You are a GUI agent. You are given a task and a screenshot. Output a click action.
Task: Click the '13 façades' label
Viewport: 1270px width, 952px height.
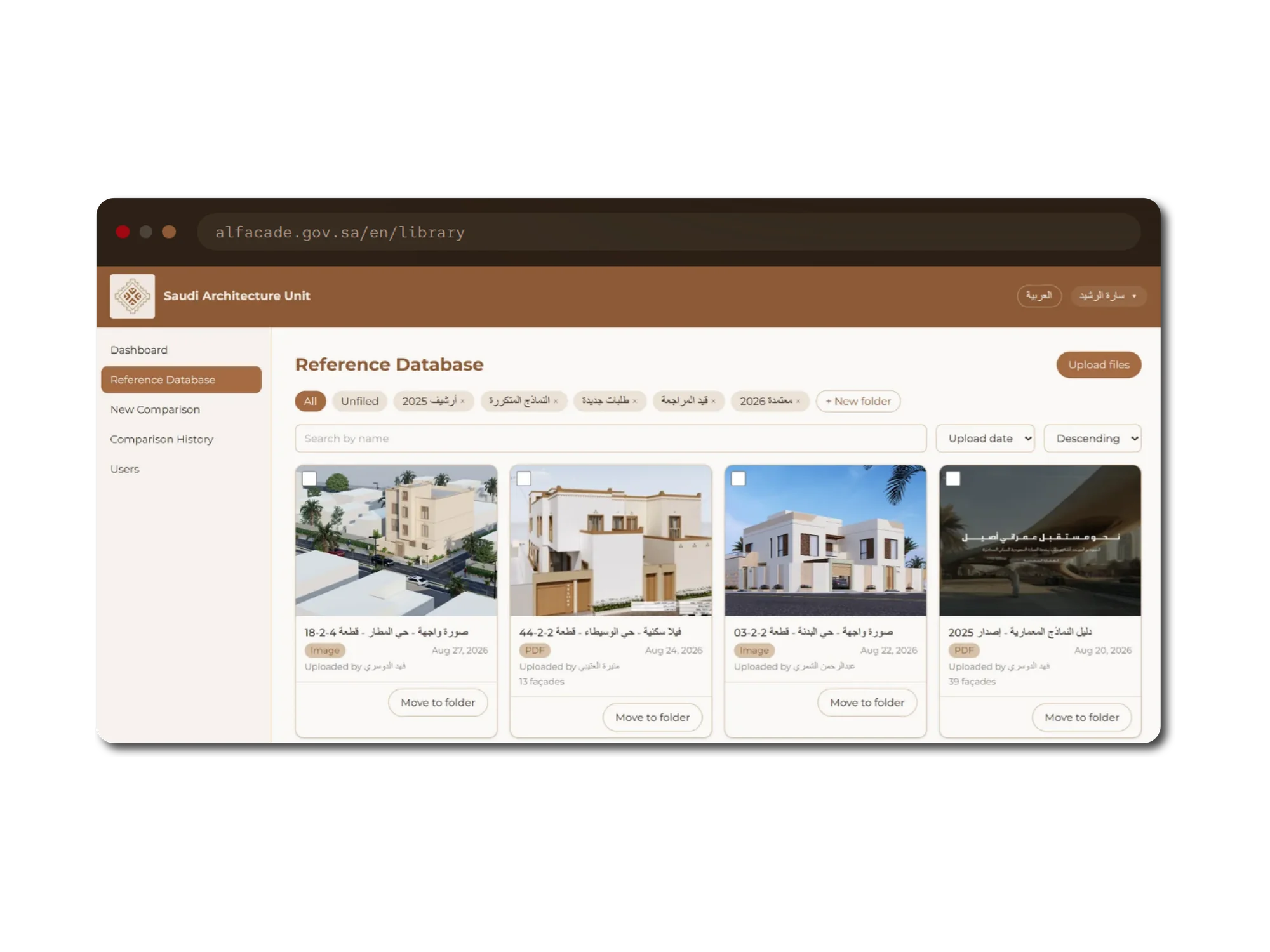click(542, 682)
